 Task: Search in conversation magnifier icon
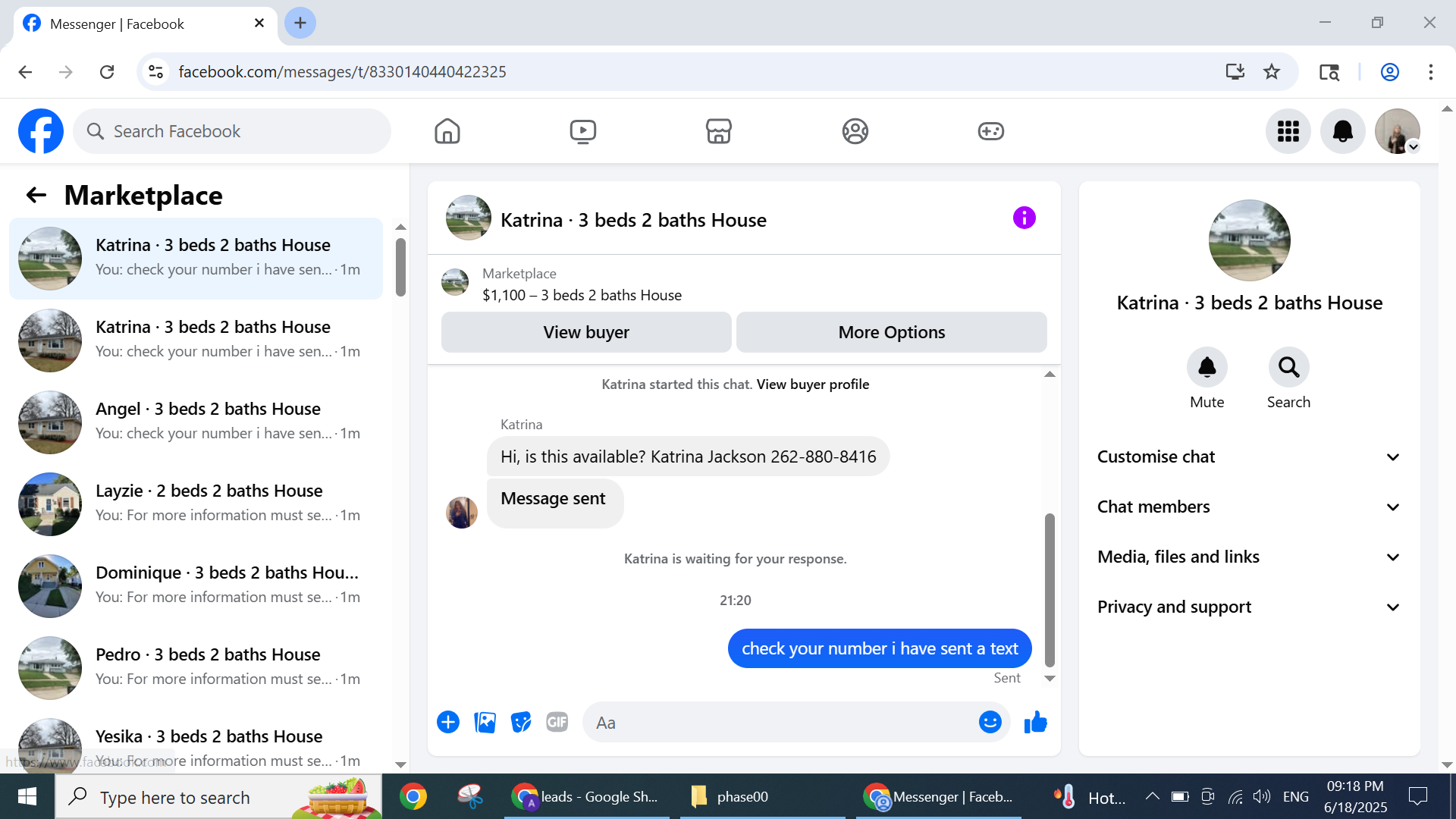[1289, 367]
